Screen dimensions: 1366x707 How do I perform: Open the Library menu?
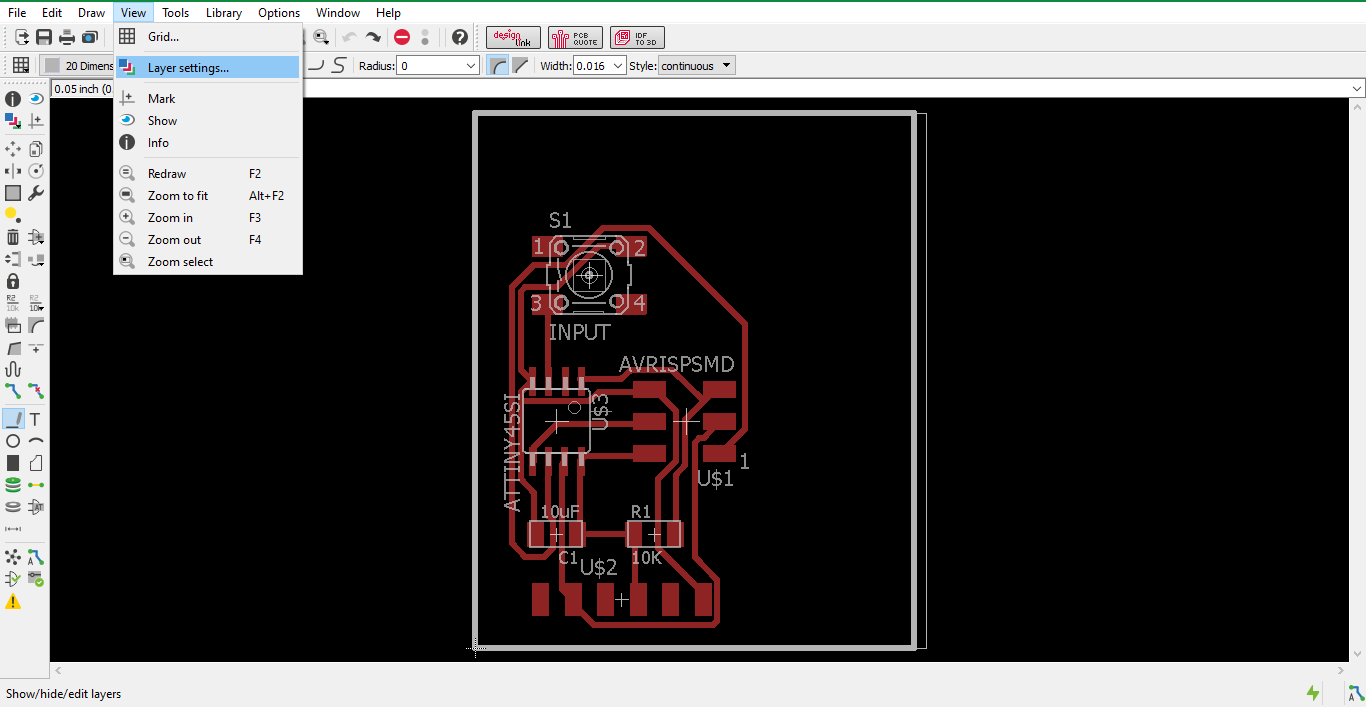(x=224, y=13)
